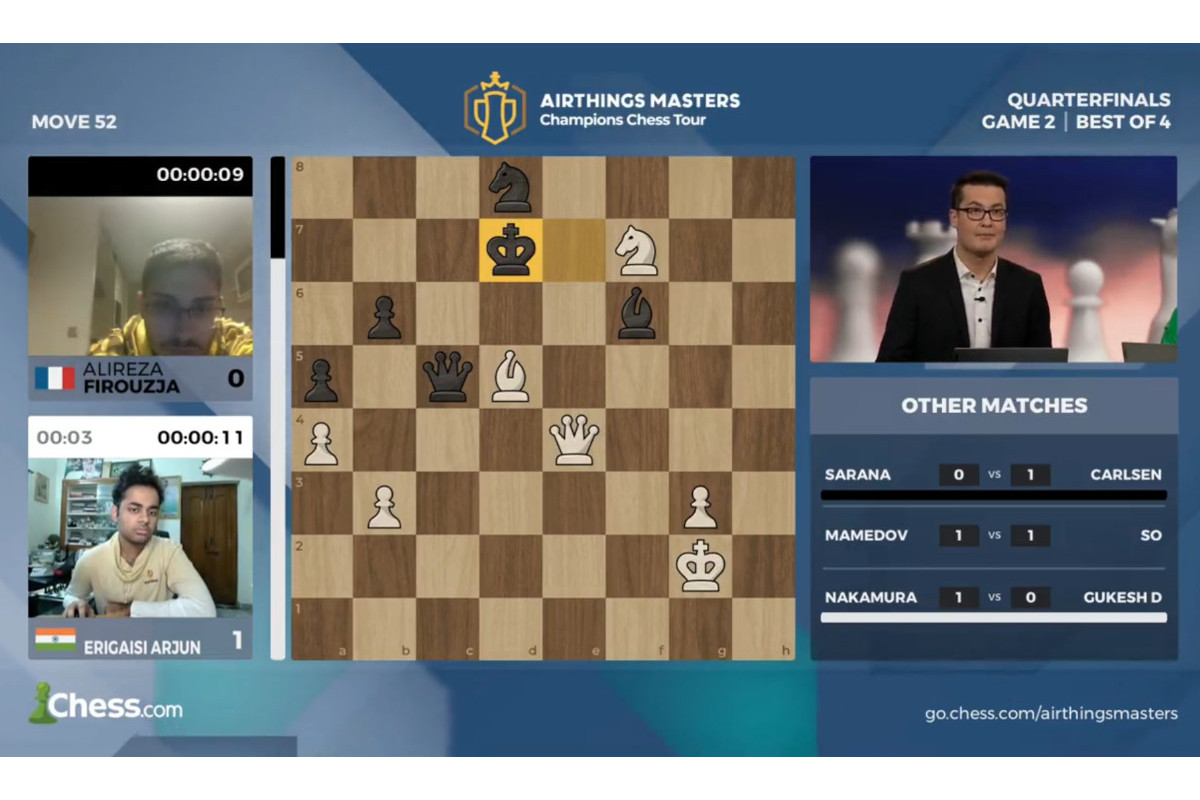The height and width of the screenshot is (800, 1200).
Task: Click the progress bar under Sarana vs Carlsen
Action: click(x=994, y=495)
